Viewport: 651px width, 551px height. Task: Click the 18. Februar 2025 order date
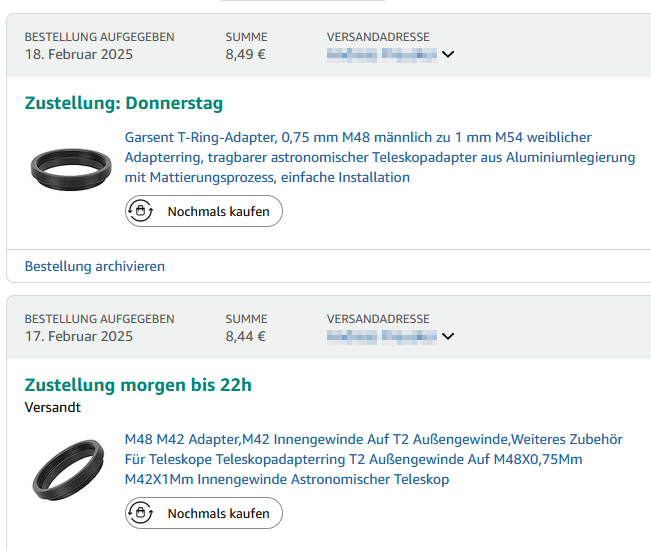tap(79, 54)
